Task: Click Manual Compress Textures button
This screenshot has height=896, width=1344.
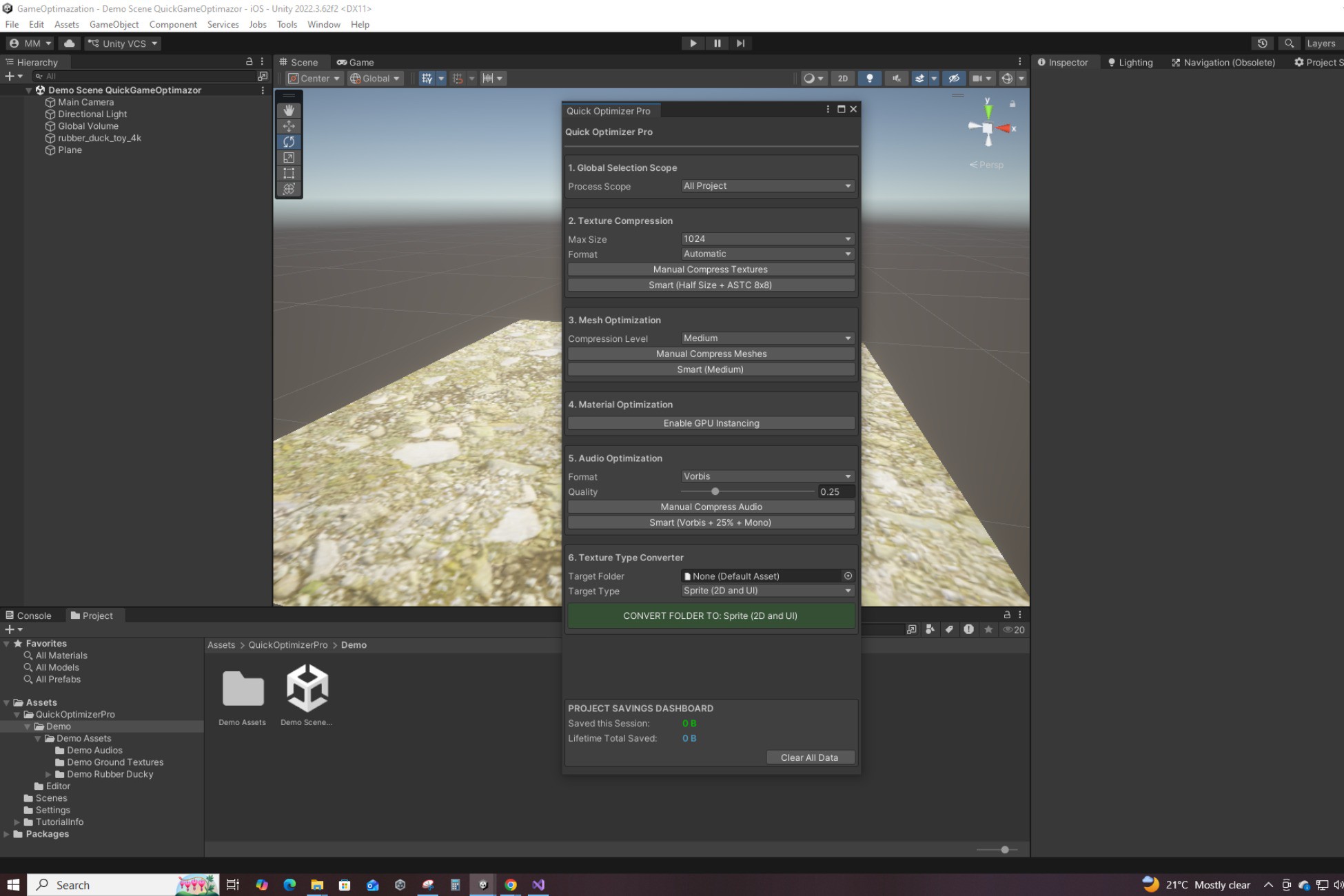Action: click(711, 269)
